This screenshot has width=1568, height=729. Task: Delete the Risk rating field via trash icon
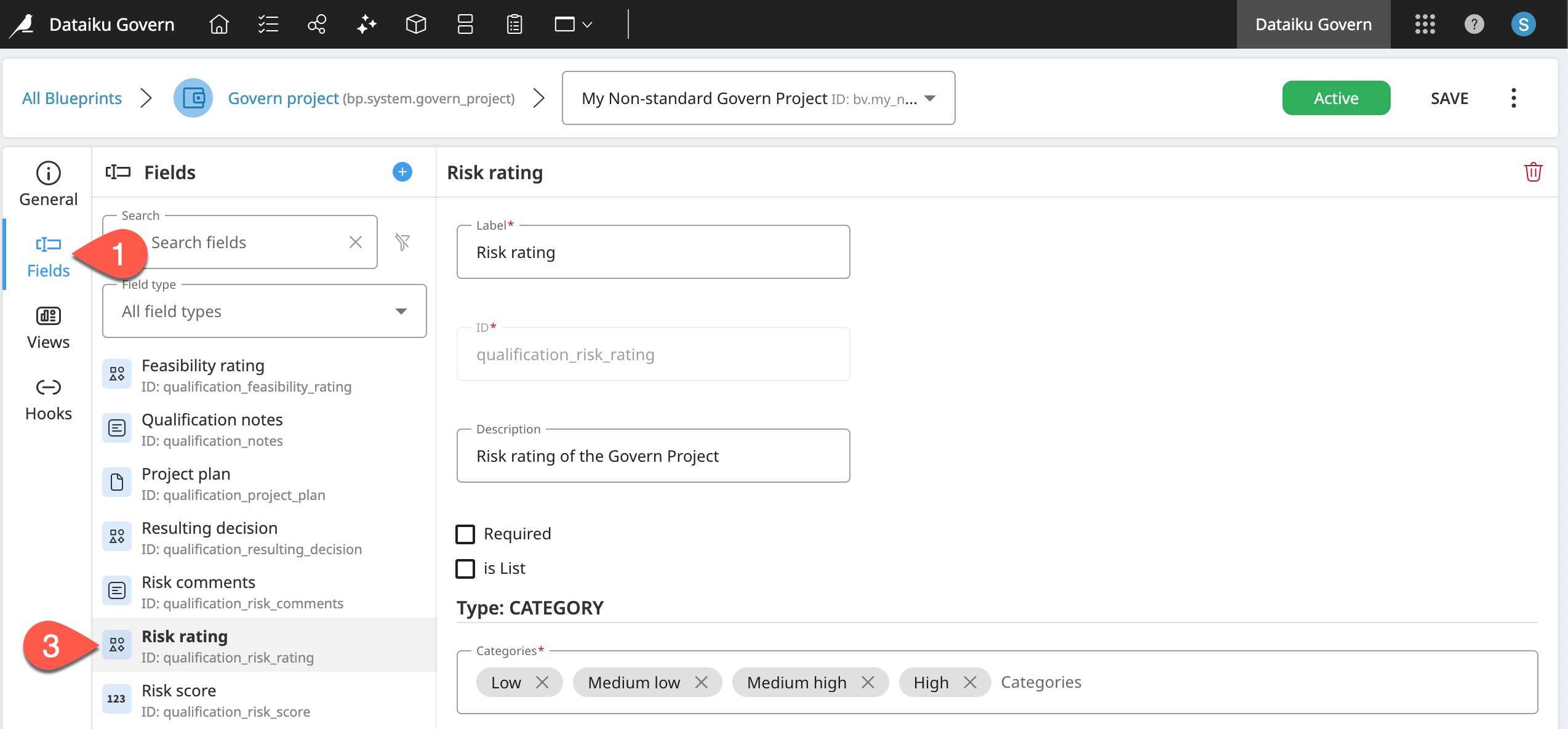[1534, 172]
